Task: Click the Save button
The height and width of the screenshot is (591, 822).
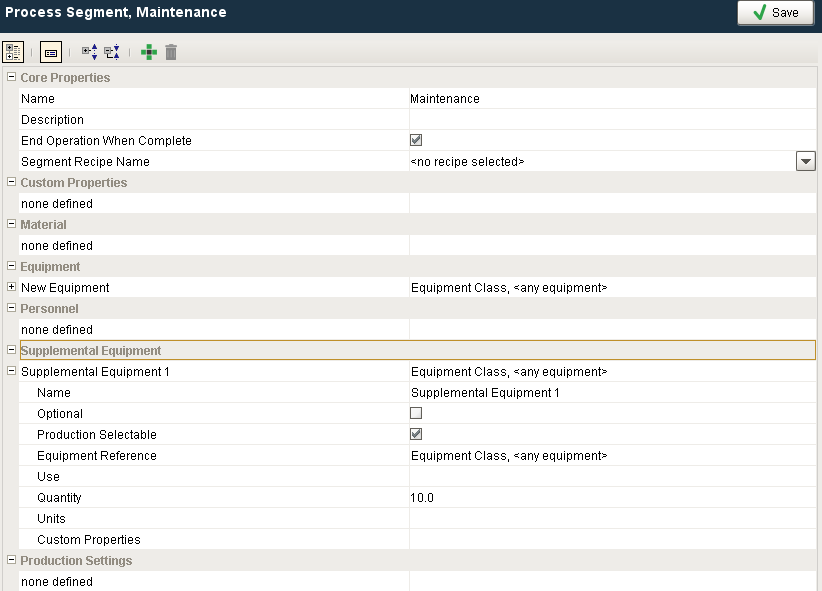Action: 775,13
